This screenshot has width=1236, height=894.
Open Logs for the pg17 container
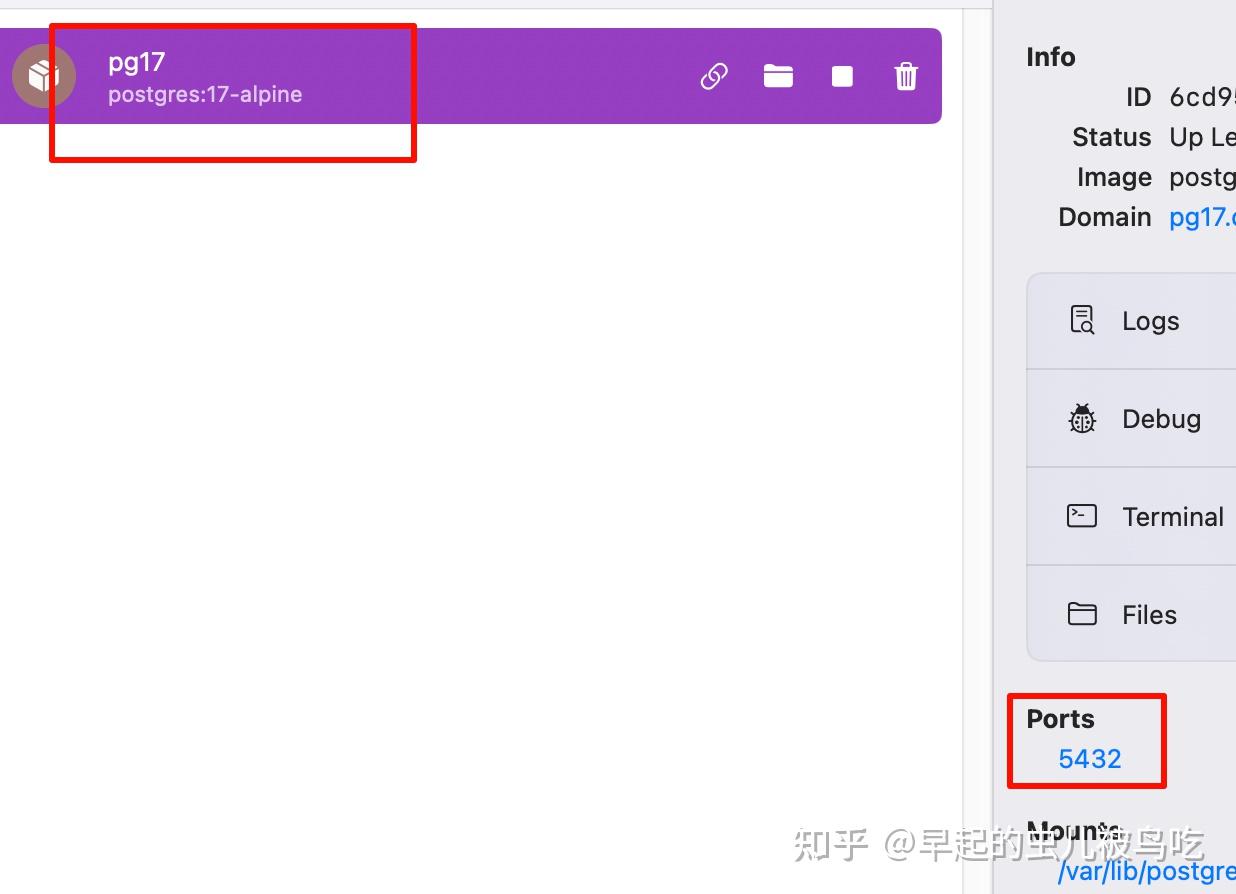pos(1148,321)
